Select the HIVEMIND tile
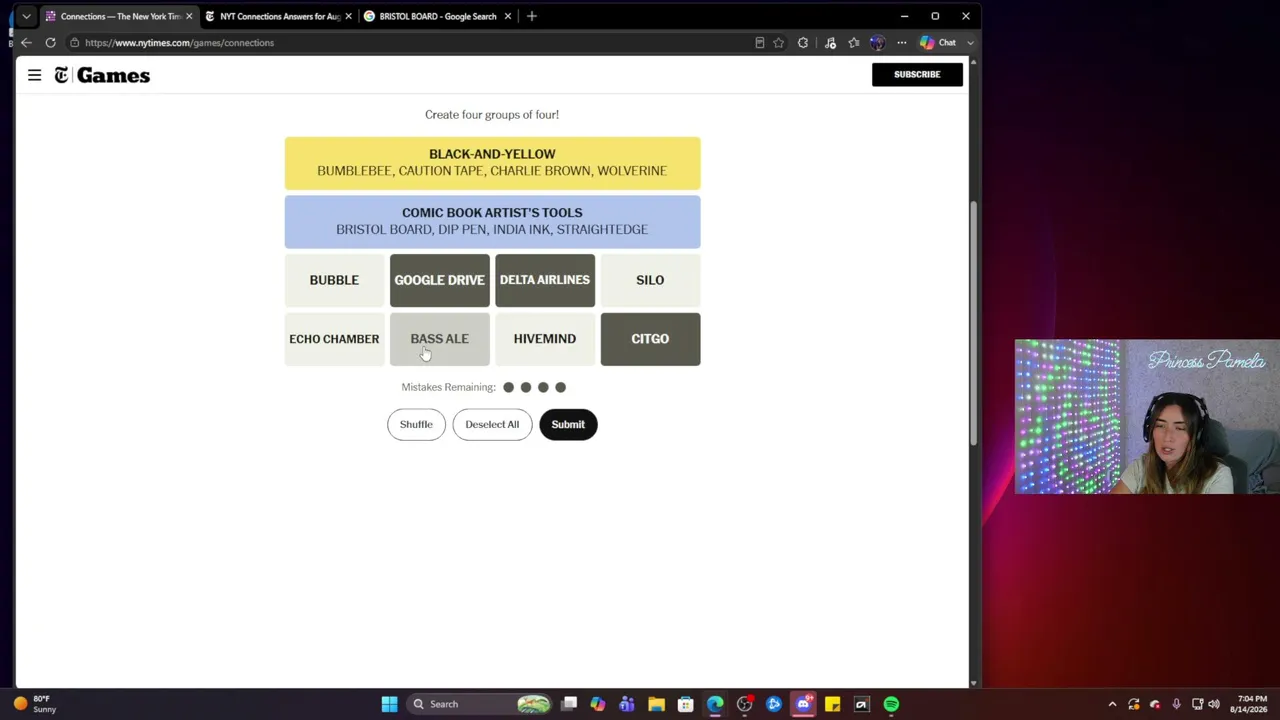The width and height of the screenshot is (1280, 720). click(x=545, y=339)
